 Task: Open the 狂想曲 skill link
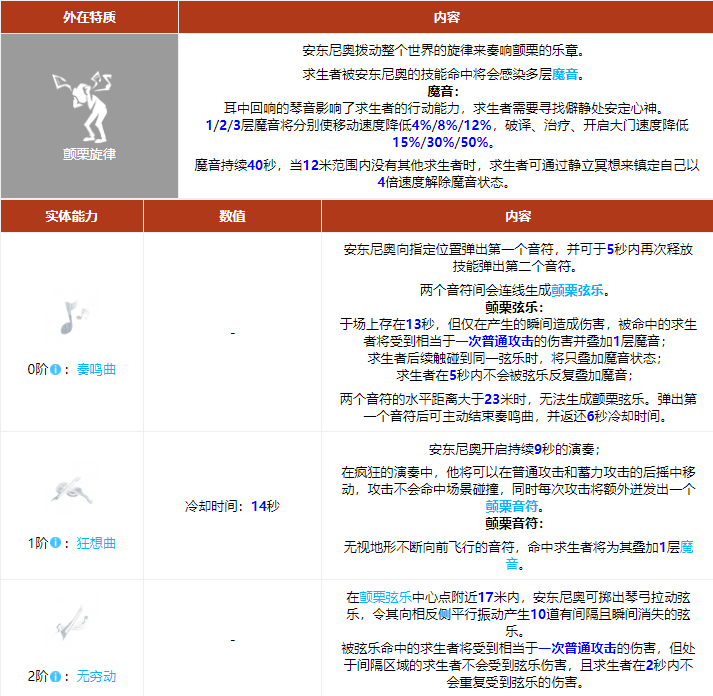click(x=96, y=543)
